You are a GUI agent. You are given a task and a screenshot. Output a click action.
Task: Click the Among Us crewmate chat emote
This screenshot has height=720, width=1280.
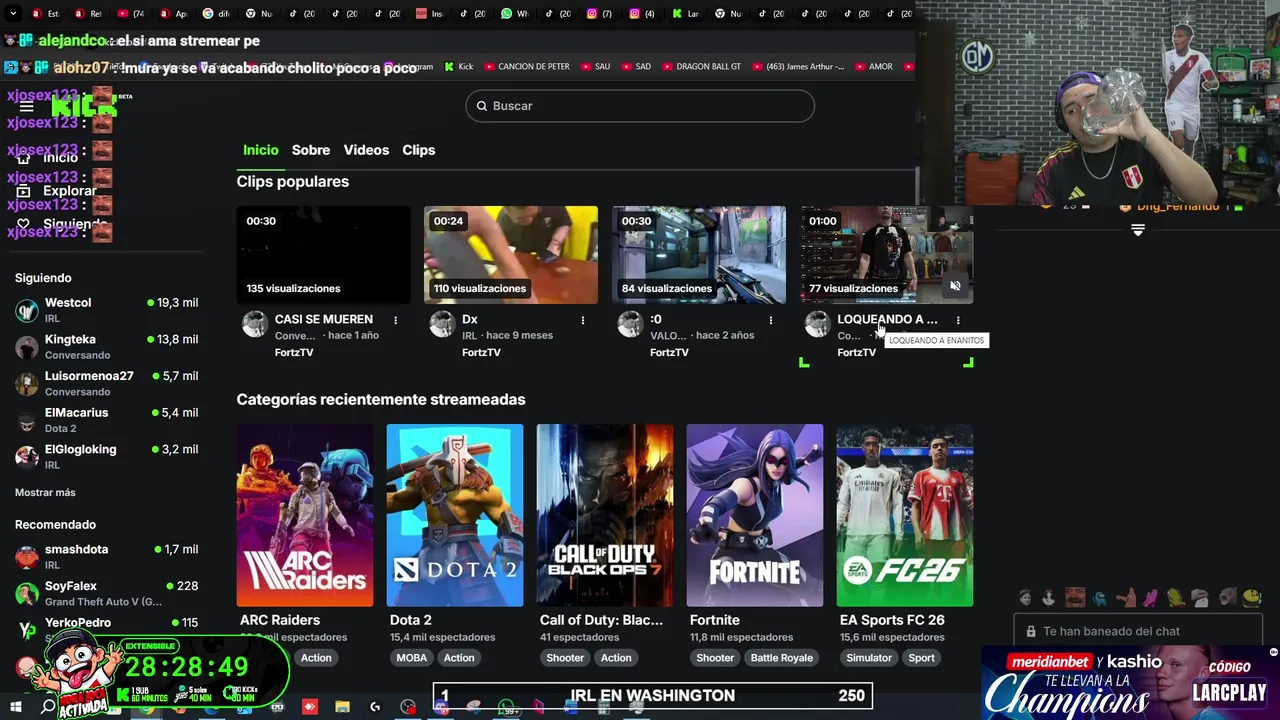coord(1100,598)
